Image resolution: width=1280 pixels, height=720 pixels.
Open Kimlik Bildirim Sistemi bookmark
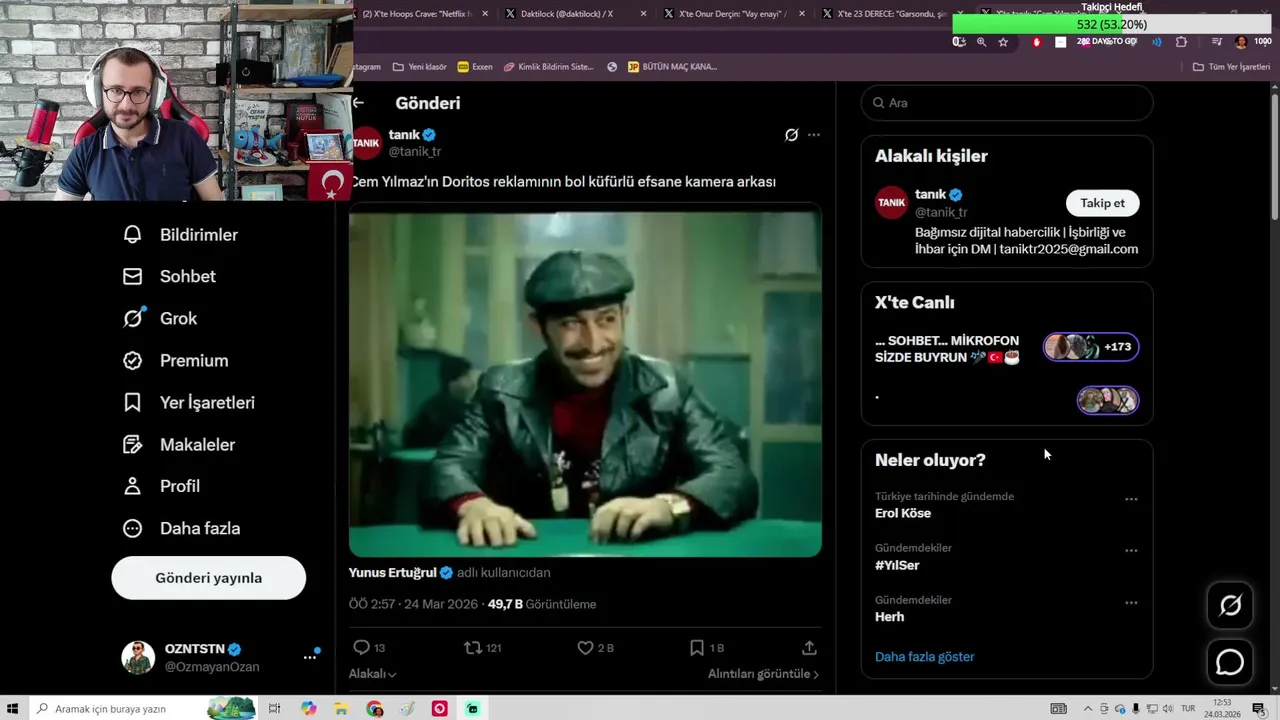548,67
